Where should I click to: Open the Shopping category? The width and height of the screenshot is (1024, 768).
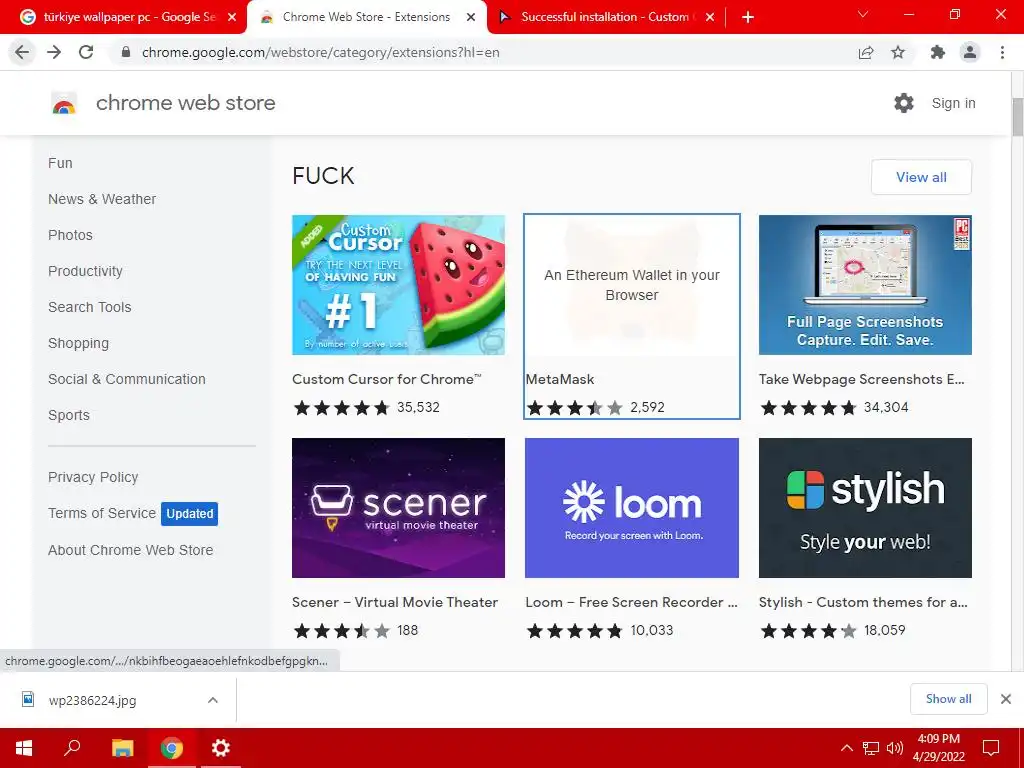tap(78, 343)
